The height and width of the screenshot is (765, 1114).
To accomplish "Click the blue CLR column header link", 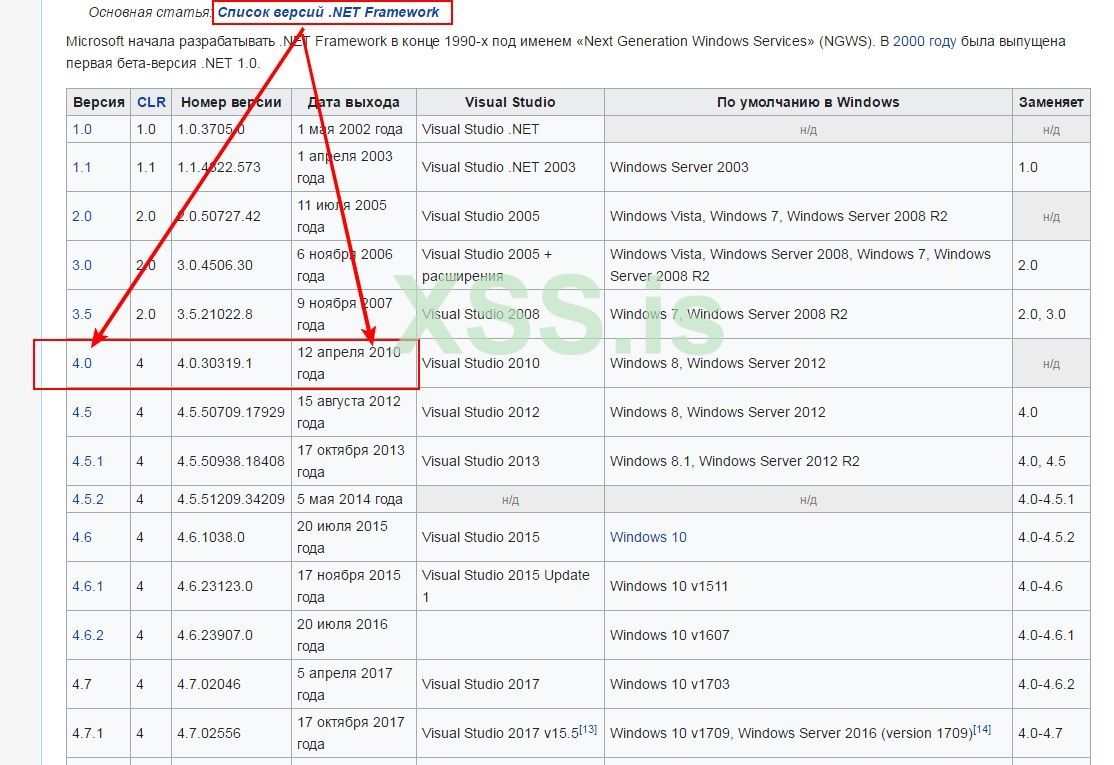I will click(151, 102).
